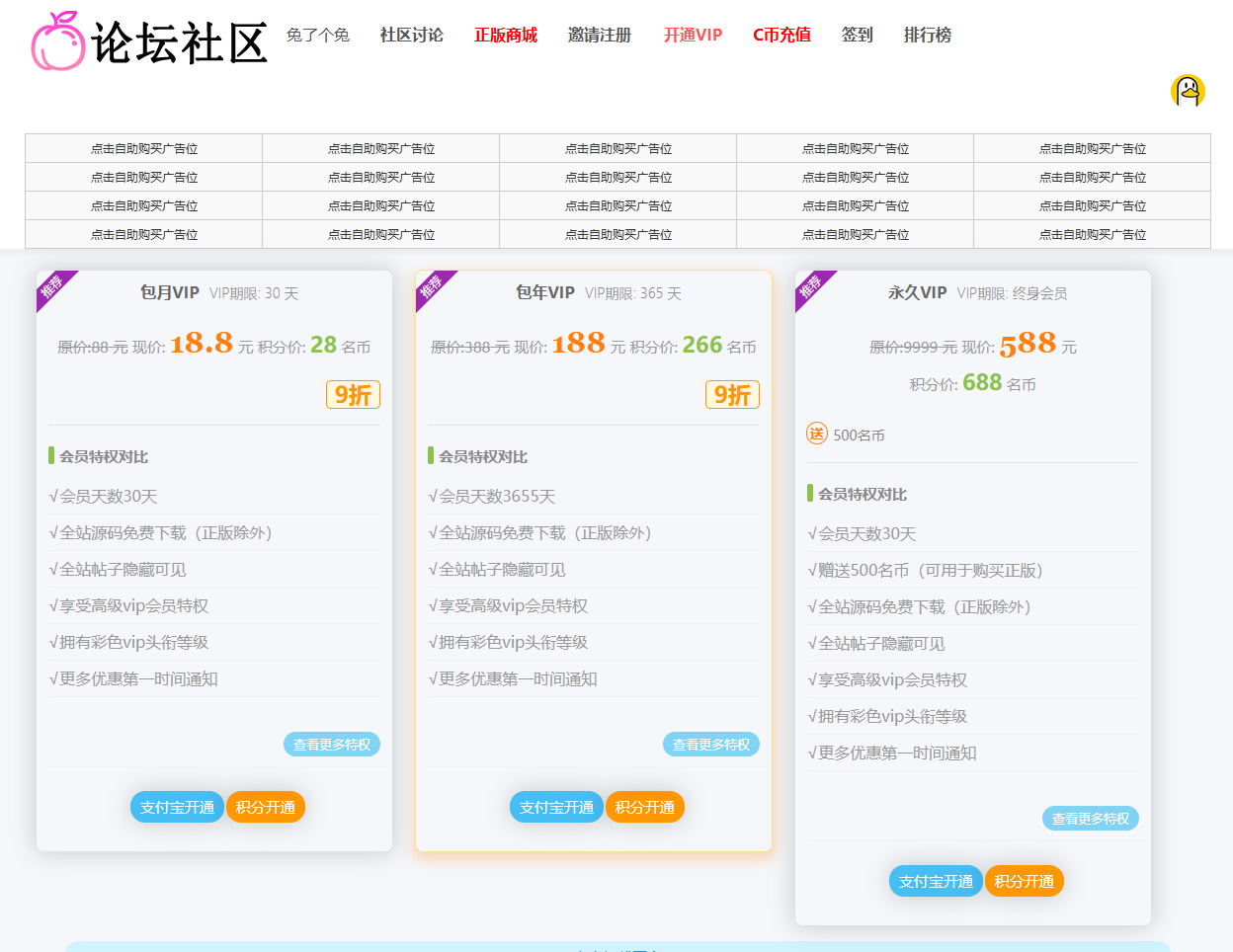Screen dimensions: 1233x952
Task: Click the 推荐 ribbon on 包年VIP card
Action: [x=432, y=286]
